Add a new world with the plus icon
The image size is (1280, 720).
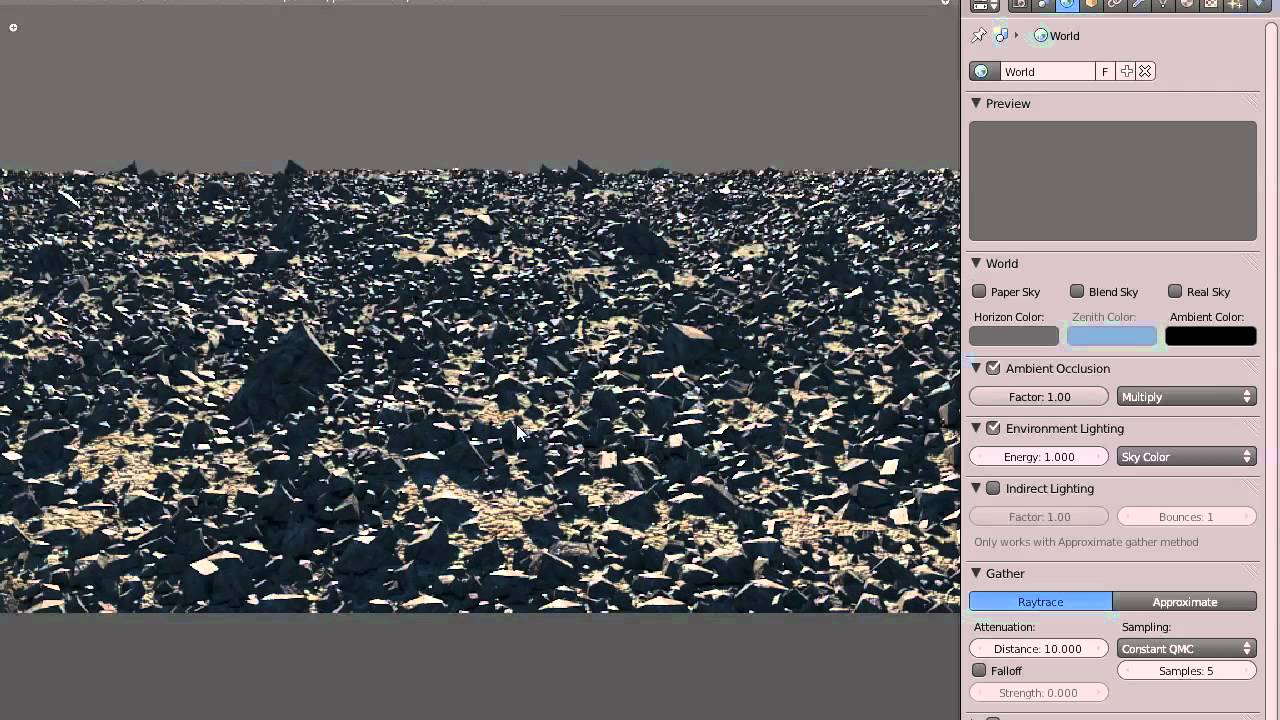coord(1127,72)
